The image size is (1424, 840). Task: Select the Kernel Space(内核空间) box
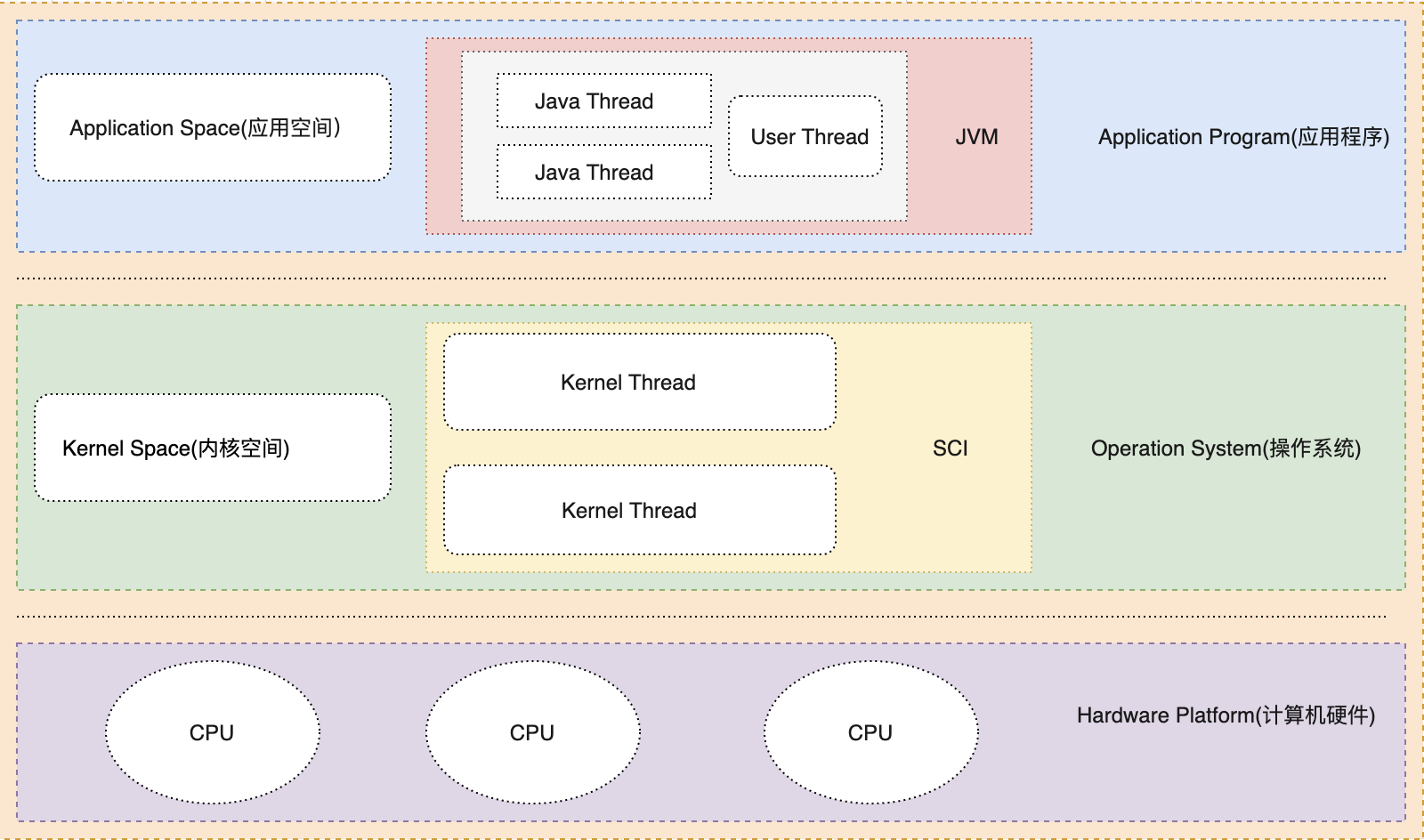click(213, 448)
